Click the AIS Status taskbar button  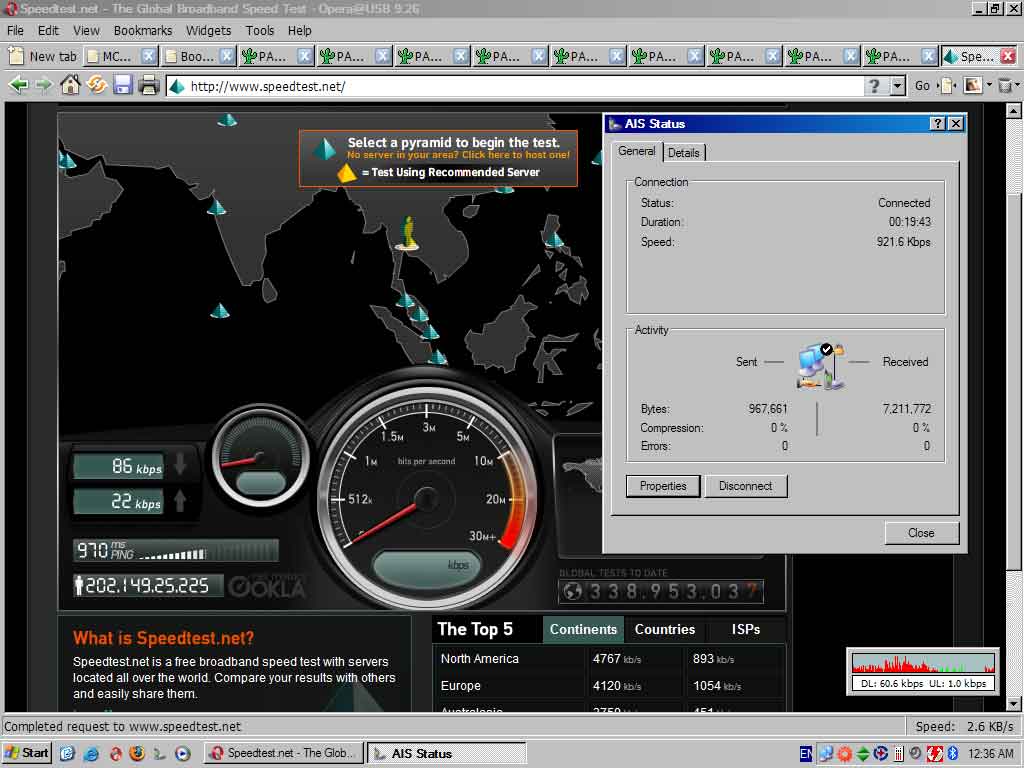(x=447, y=753)
